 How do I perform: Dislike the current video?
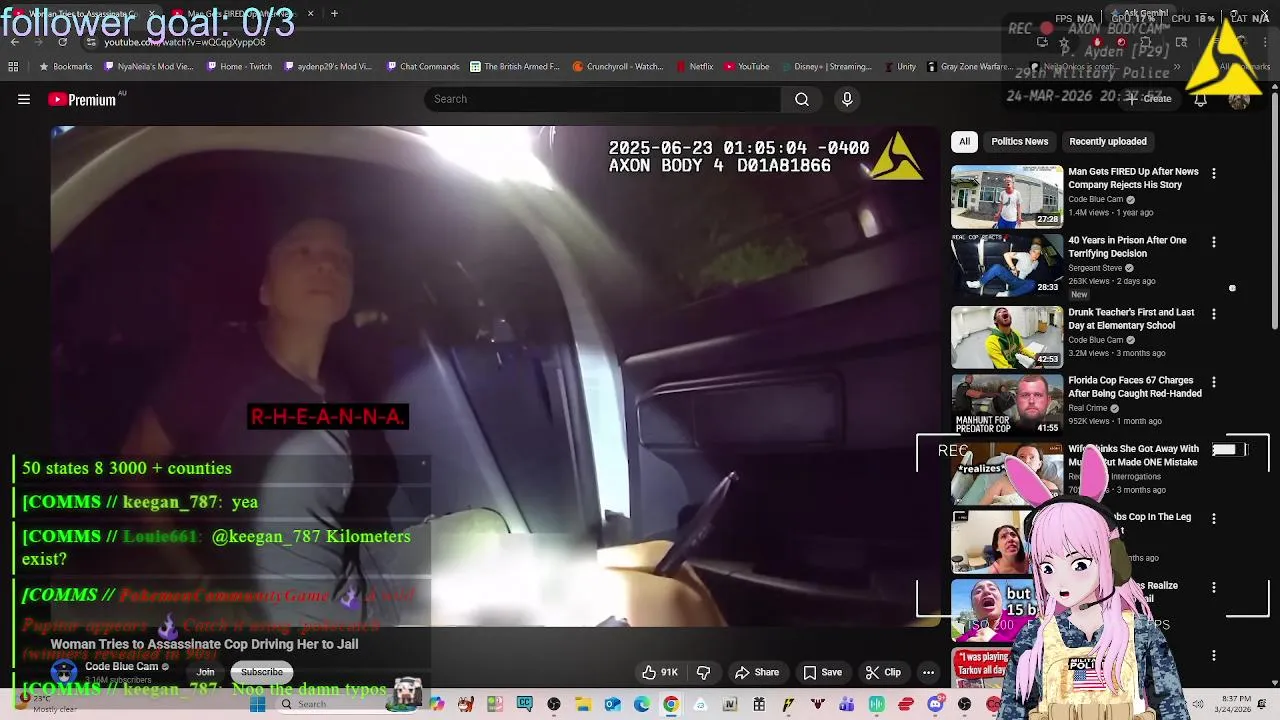pos(703,672)
